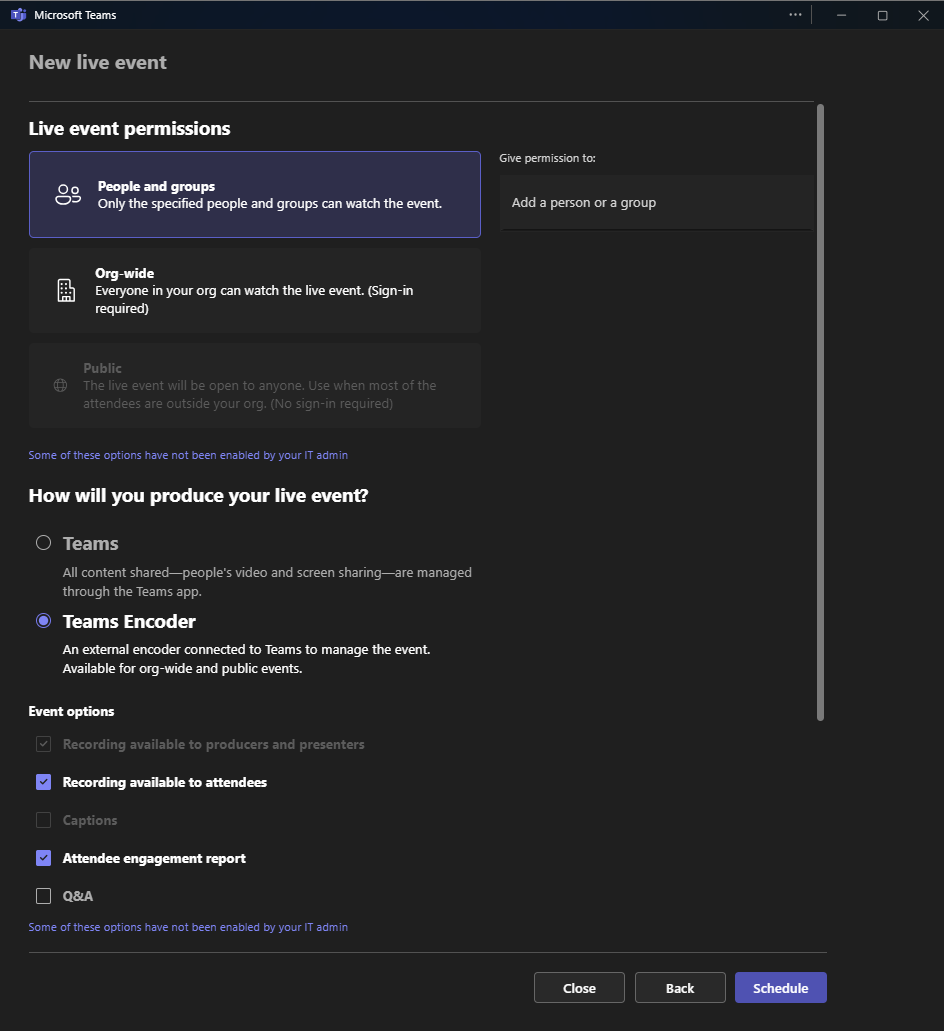944x1031 pixels.
Task: Click the People and groups icon
Action: pyautogui.click(x=68, y=195)
